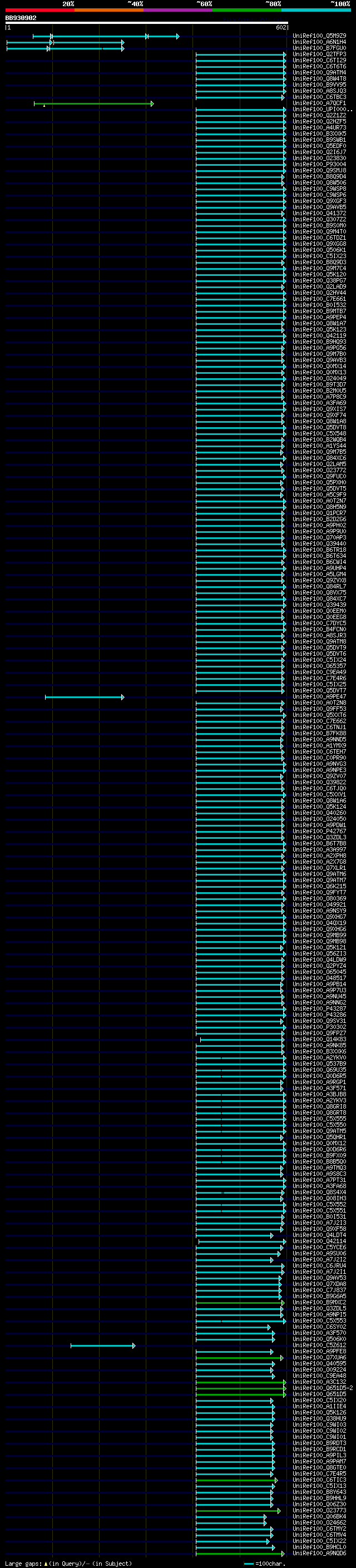Screen dimensions: 356x1568
Task: Click the white query sequence bar
Action: [147, 23]
